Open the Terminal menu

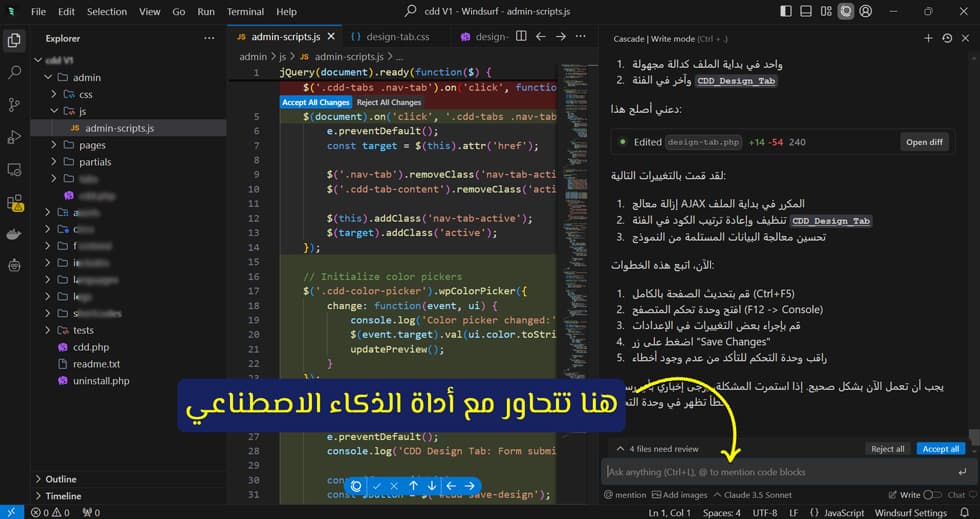(x=245, y=11)
